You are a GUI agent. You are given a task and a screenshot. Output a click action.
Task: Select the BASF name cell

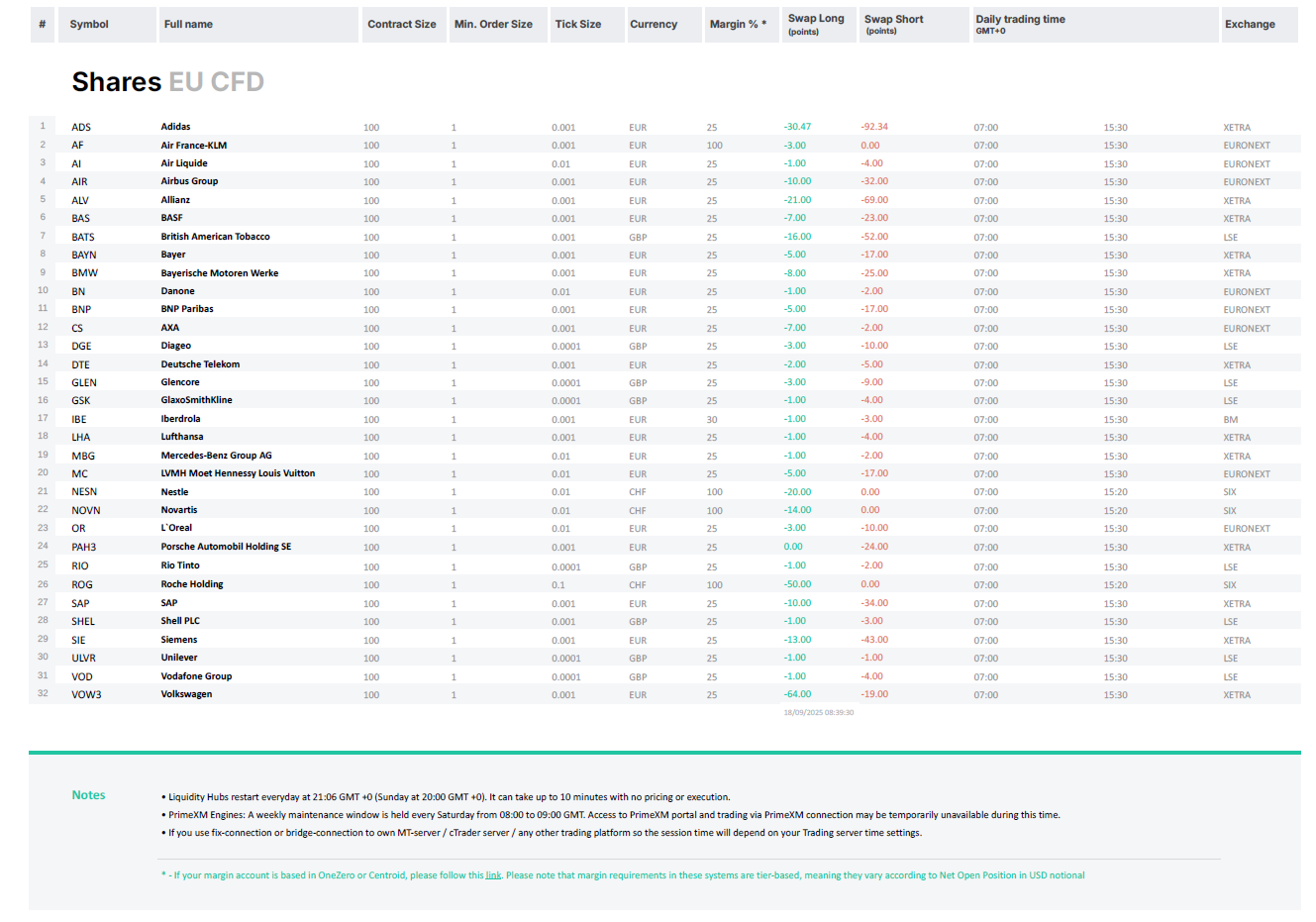(x=172, y=218)
